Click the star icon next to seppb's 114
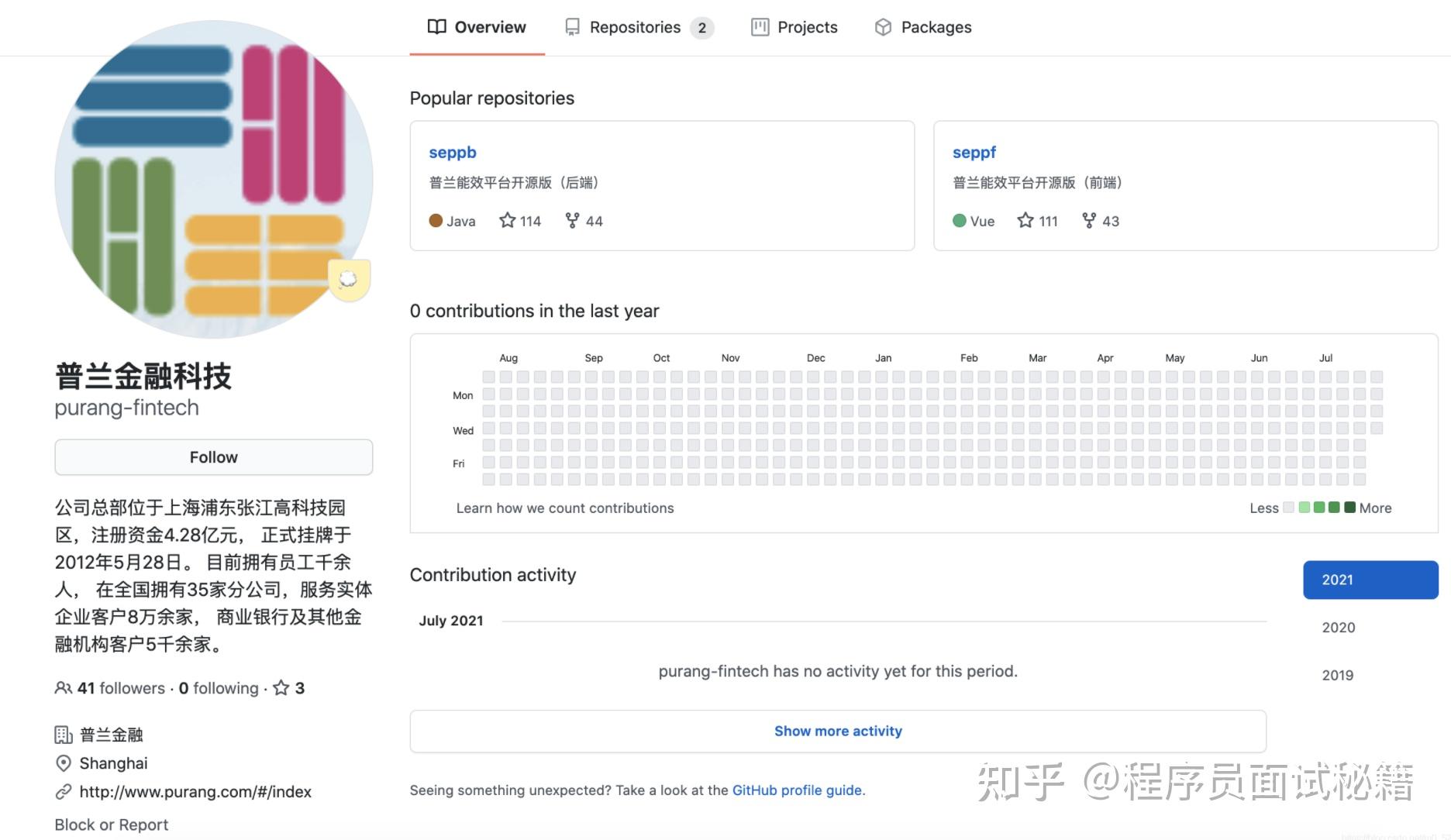The image size is (1451, 840). tap(505, 220)
